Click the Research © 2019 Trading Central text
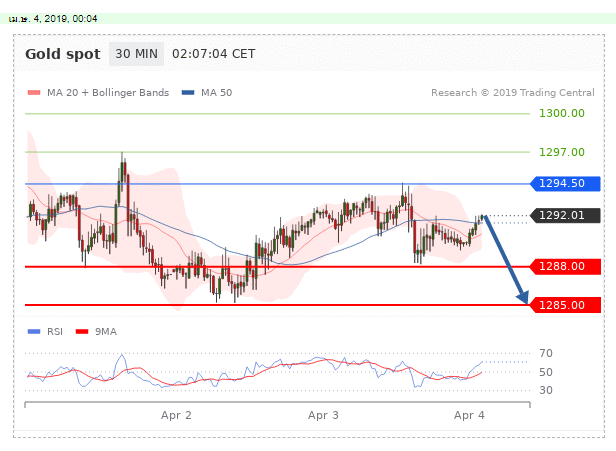This screenshot has height=451, width=616. (x=513, y=93)
